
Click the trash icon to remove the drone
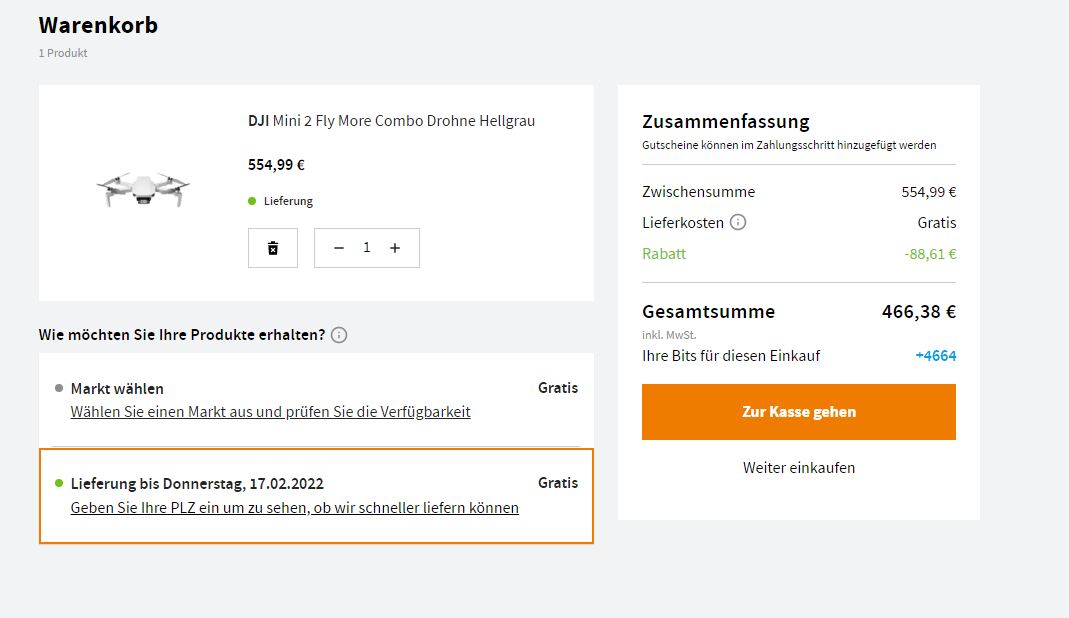273,248
